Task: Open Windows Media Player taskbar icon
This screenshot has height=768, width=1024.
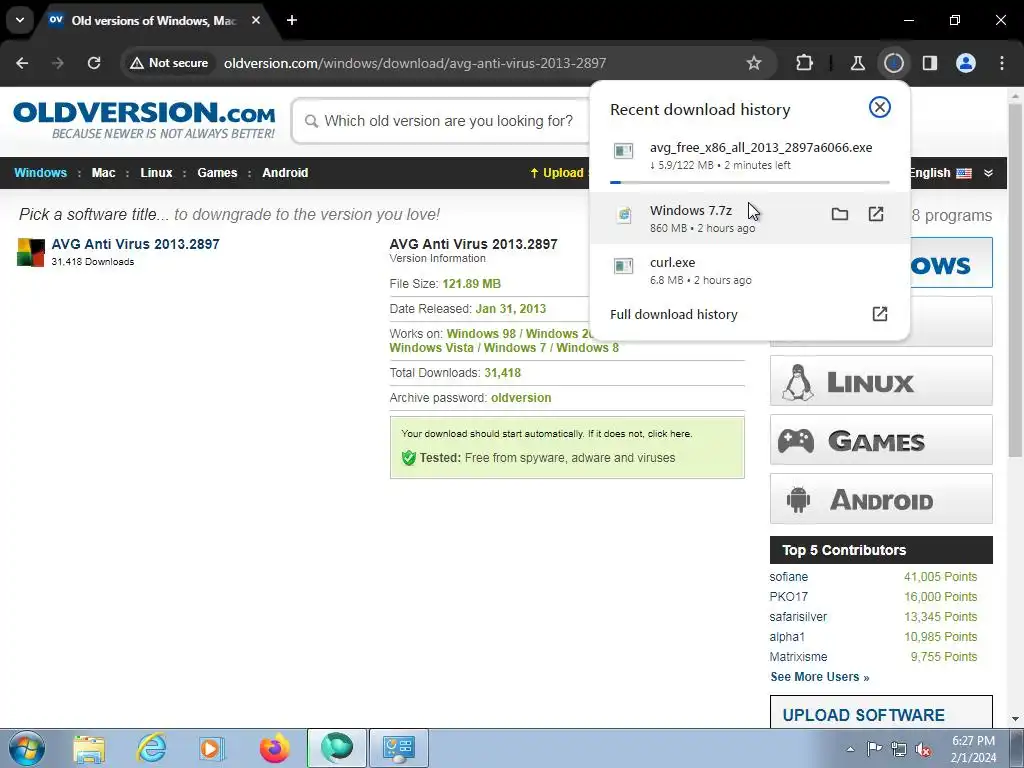Action: point(212,748)
